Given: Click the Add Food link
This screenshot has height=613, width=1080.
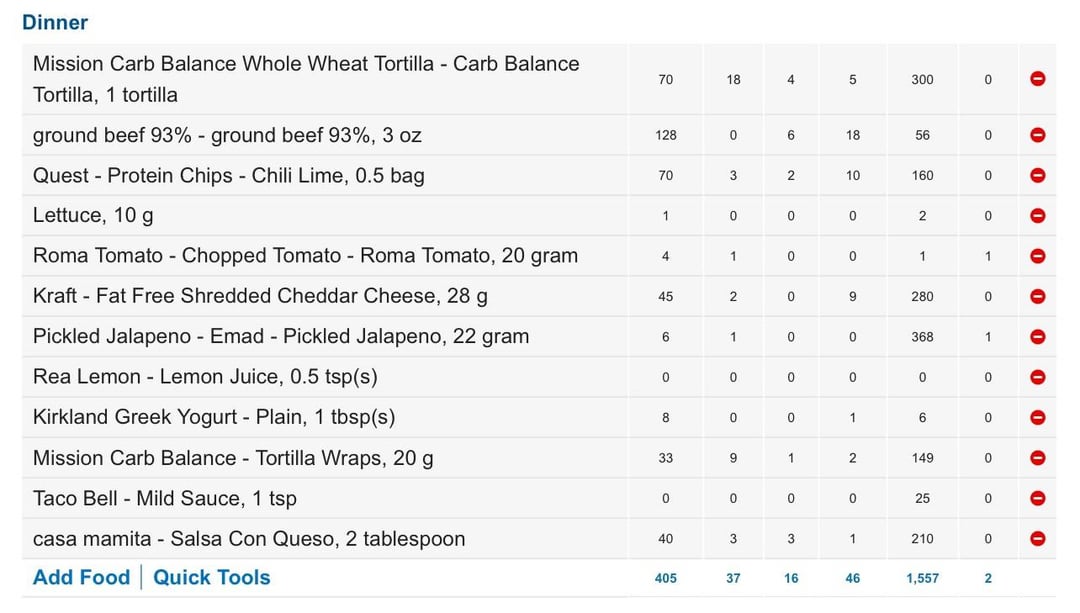Looking at the screenshot, I should pos(81,577).
